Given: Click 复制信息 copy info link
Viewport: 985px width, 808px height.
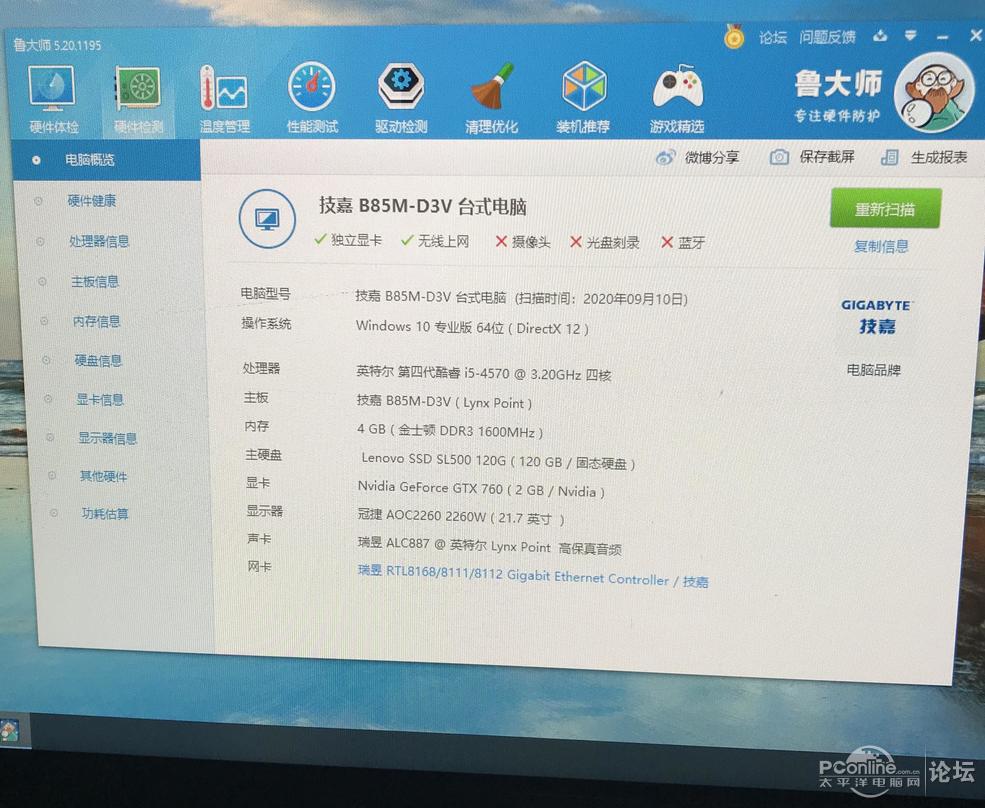Looking at the screenshot, I should coord(881,246).
